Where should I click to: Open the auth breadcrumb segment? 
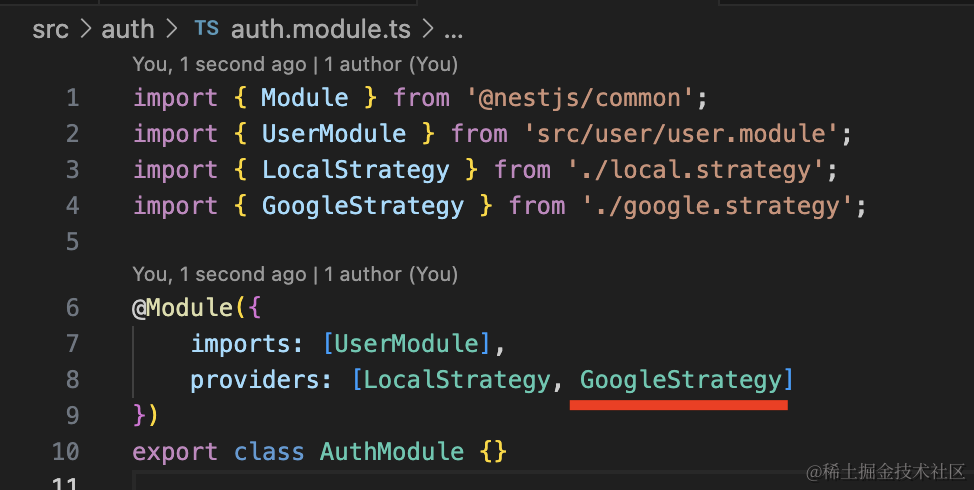[127, 29]
